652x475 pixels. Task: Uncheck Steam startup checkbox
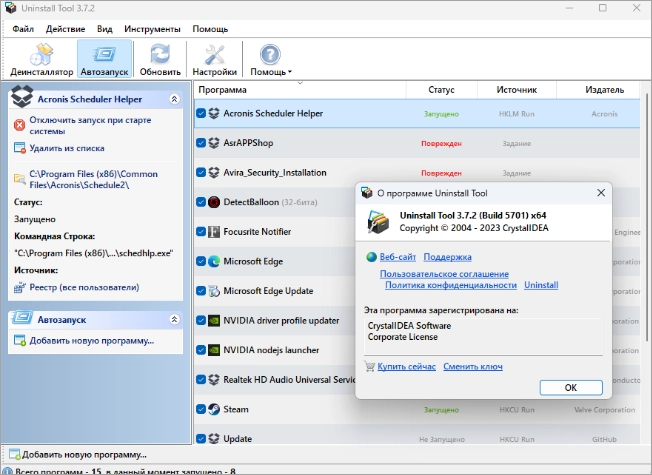[x=201, y=409]
